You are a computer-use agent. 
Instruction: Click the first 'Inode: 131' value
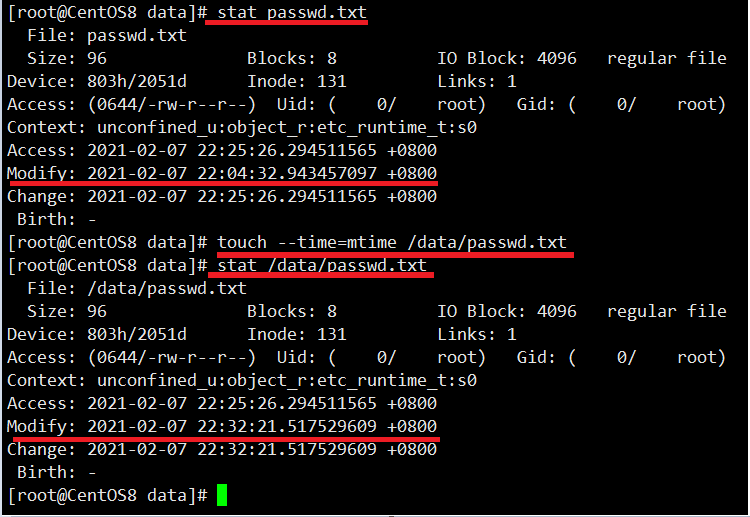click(297, 81)
